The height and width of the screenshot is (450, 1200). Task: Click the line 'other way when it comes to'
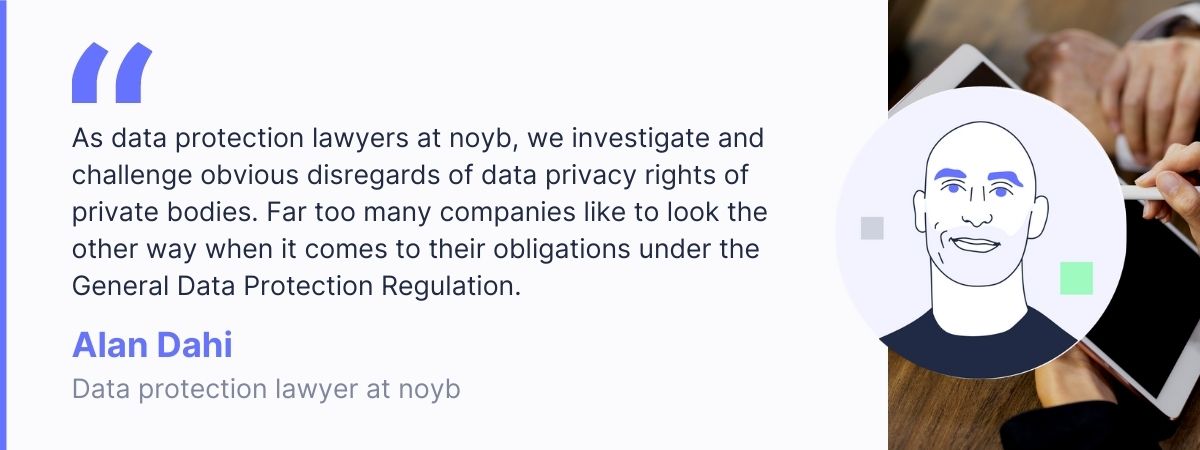tap(417, 248)
